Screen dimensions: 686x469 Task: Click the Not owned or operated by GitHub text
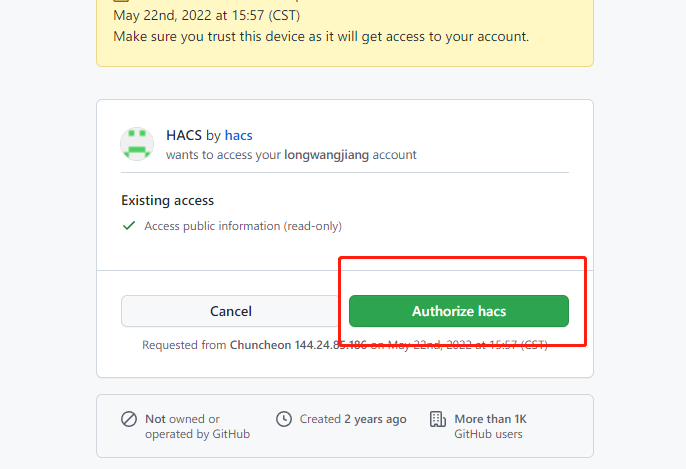click(x=183, y=426)
